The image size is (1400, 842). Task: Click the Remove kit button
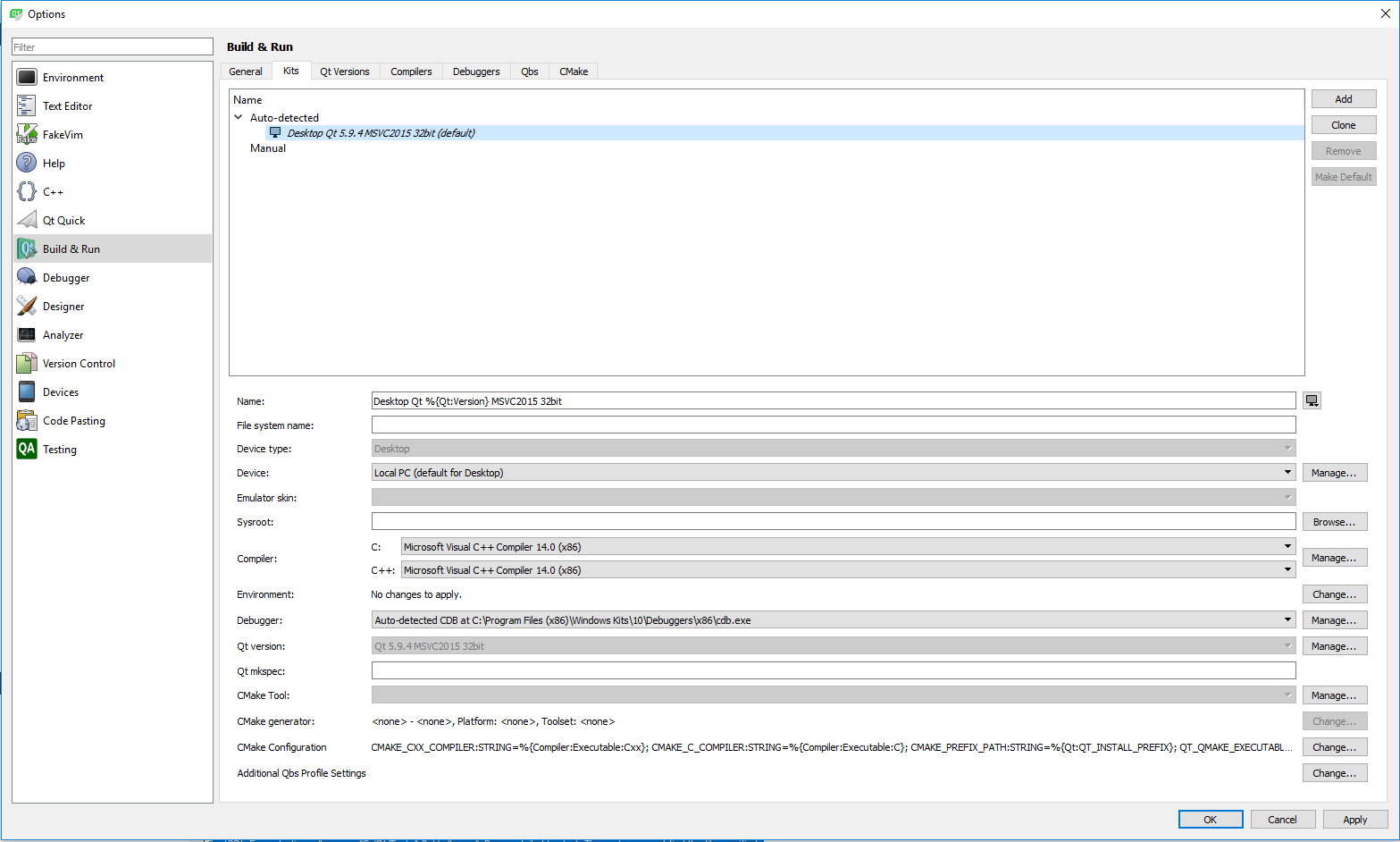1344,151
